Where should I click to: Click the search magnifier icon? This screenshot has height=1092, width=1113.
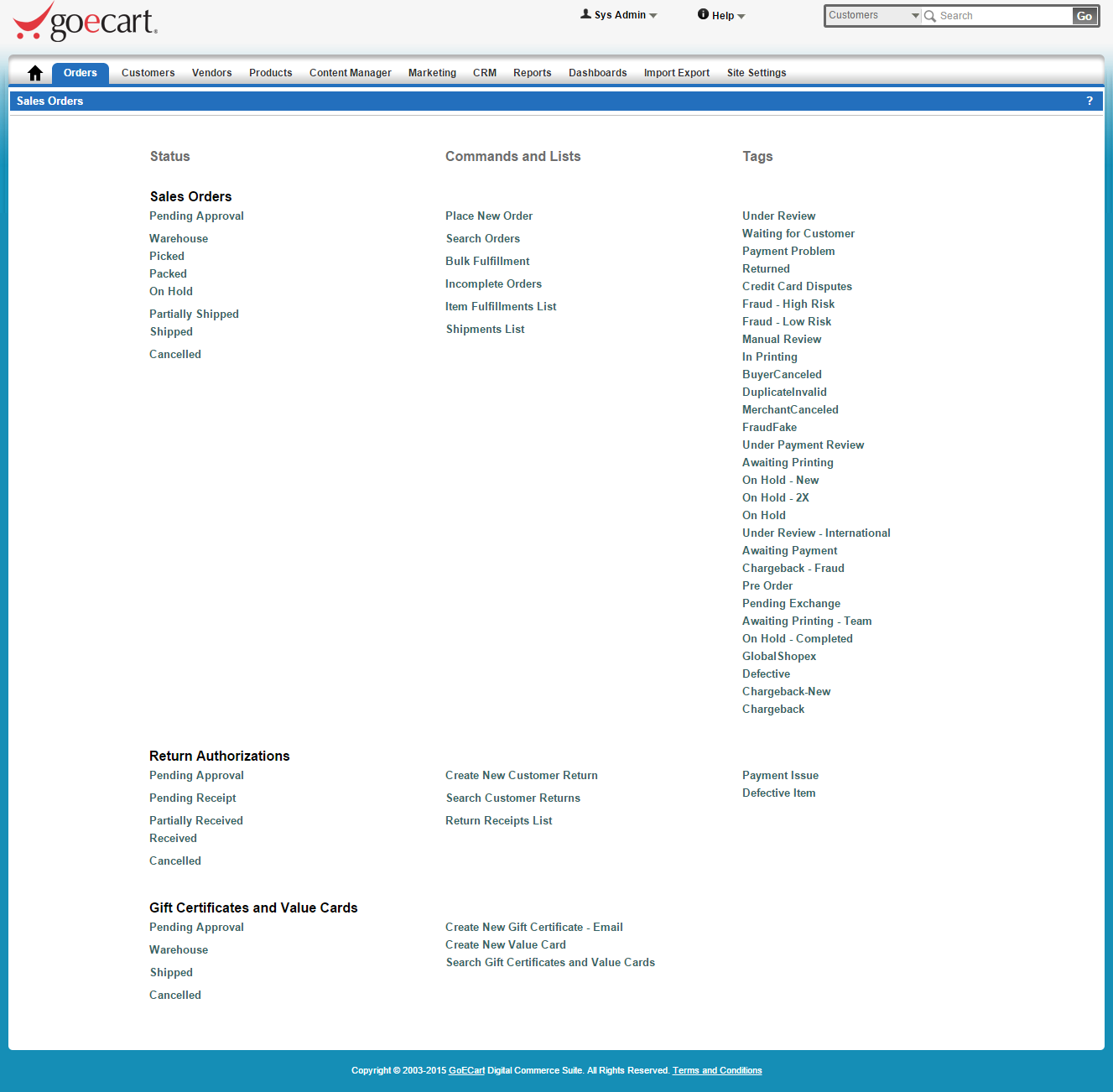(x=930, y=16)
